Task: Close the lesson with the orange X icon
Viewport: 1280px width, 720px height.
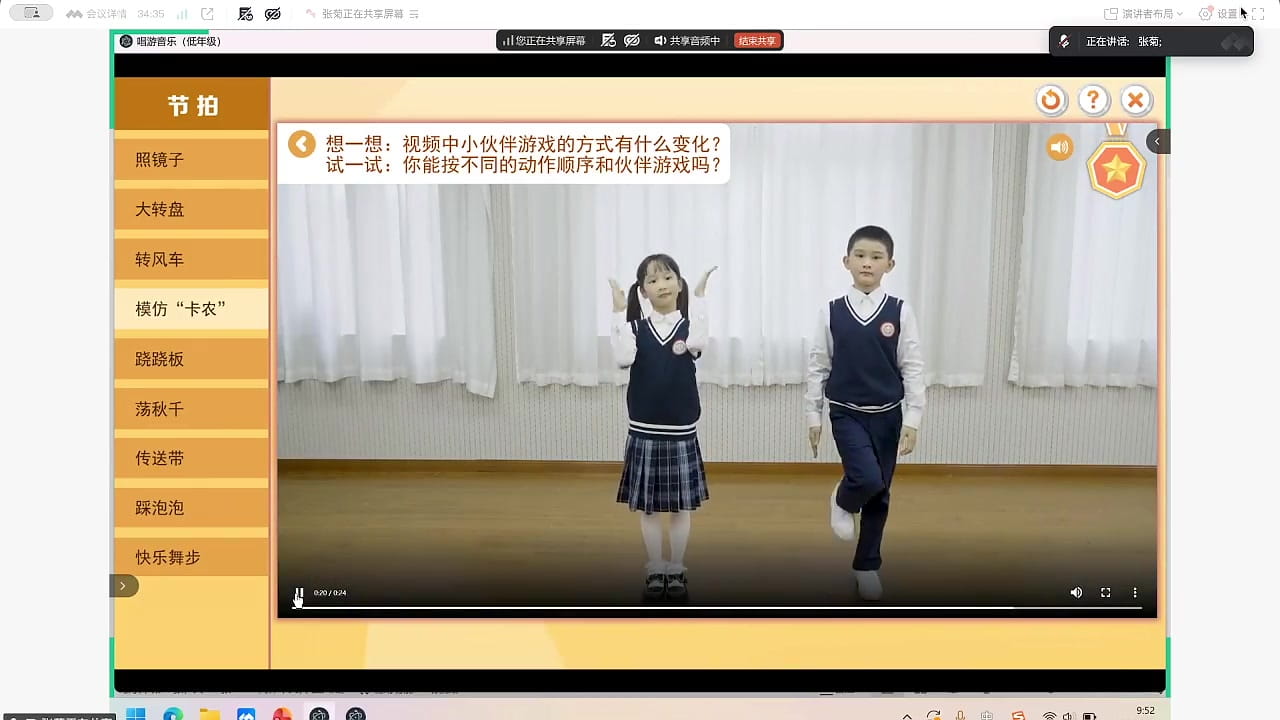Action: [x=1136, y=100]
